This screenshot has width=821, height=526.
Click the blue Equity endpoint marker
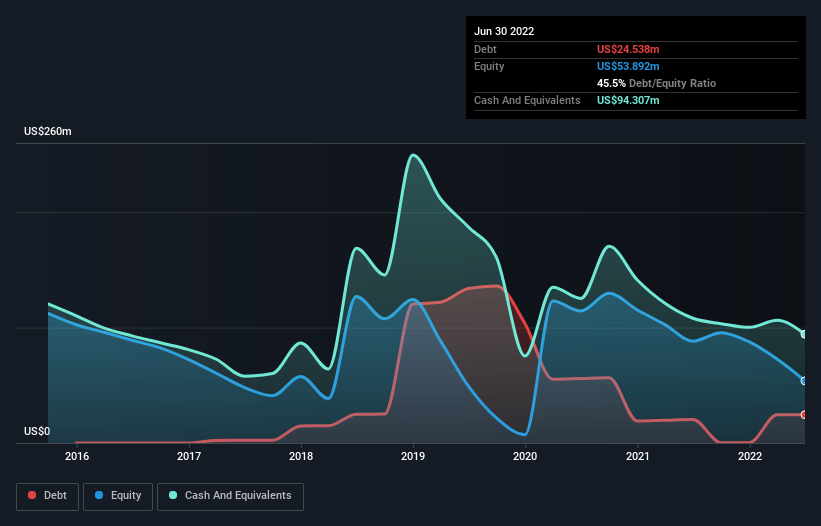point(804,380)
